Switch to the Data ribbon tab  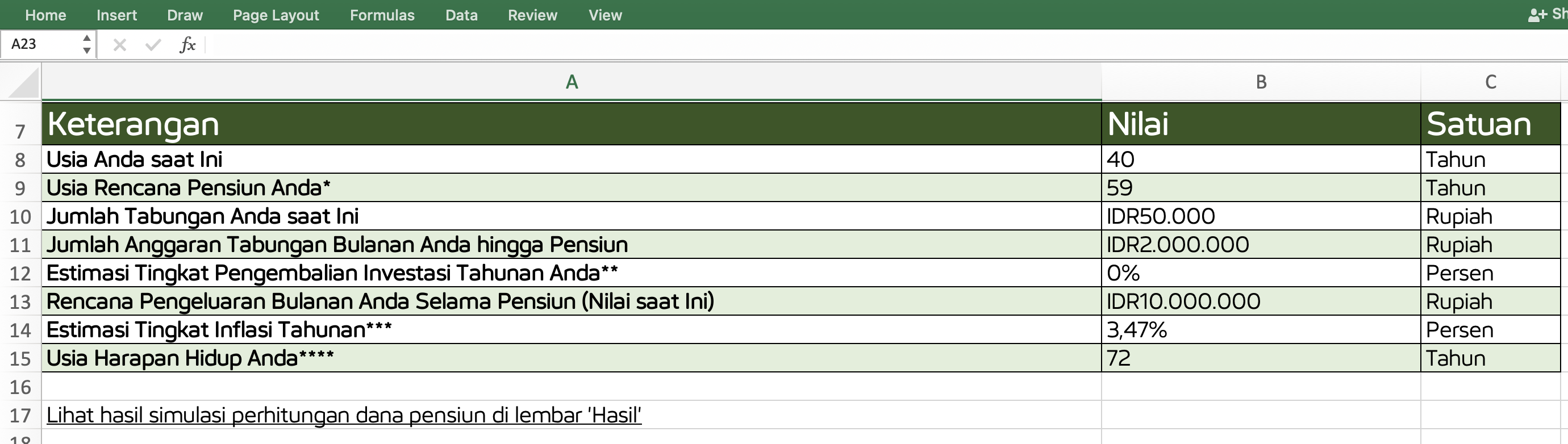pos(461,15)
